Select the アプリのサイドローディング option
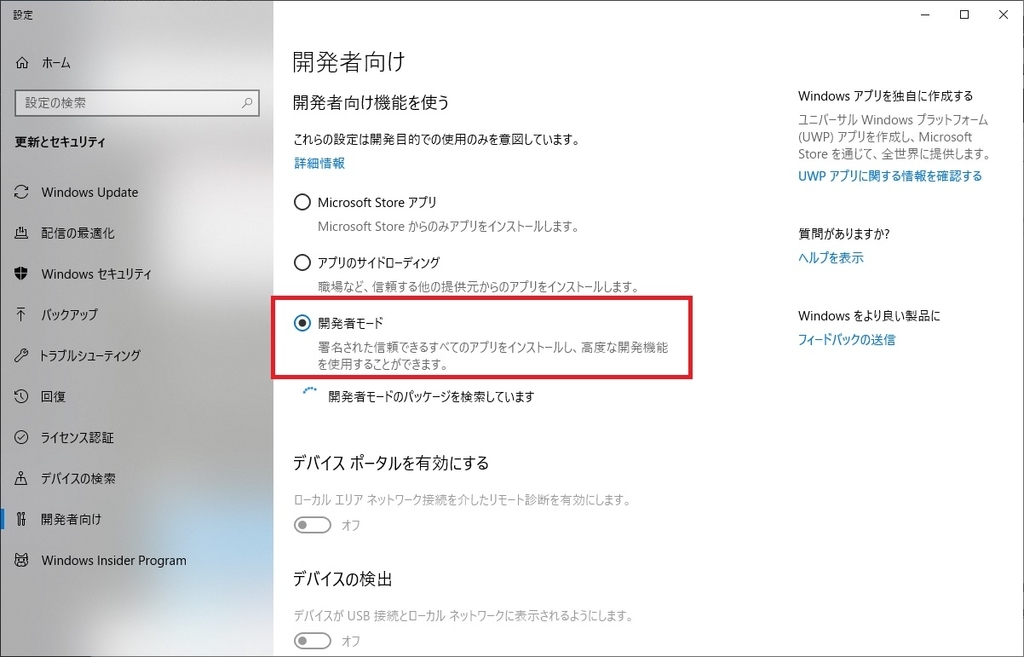The width and height of the screenshot is (1024, 657). coord(301,262)
